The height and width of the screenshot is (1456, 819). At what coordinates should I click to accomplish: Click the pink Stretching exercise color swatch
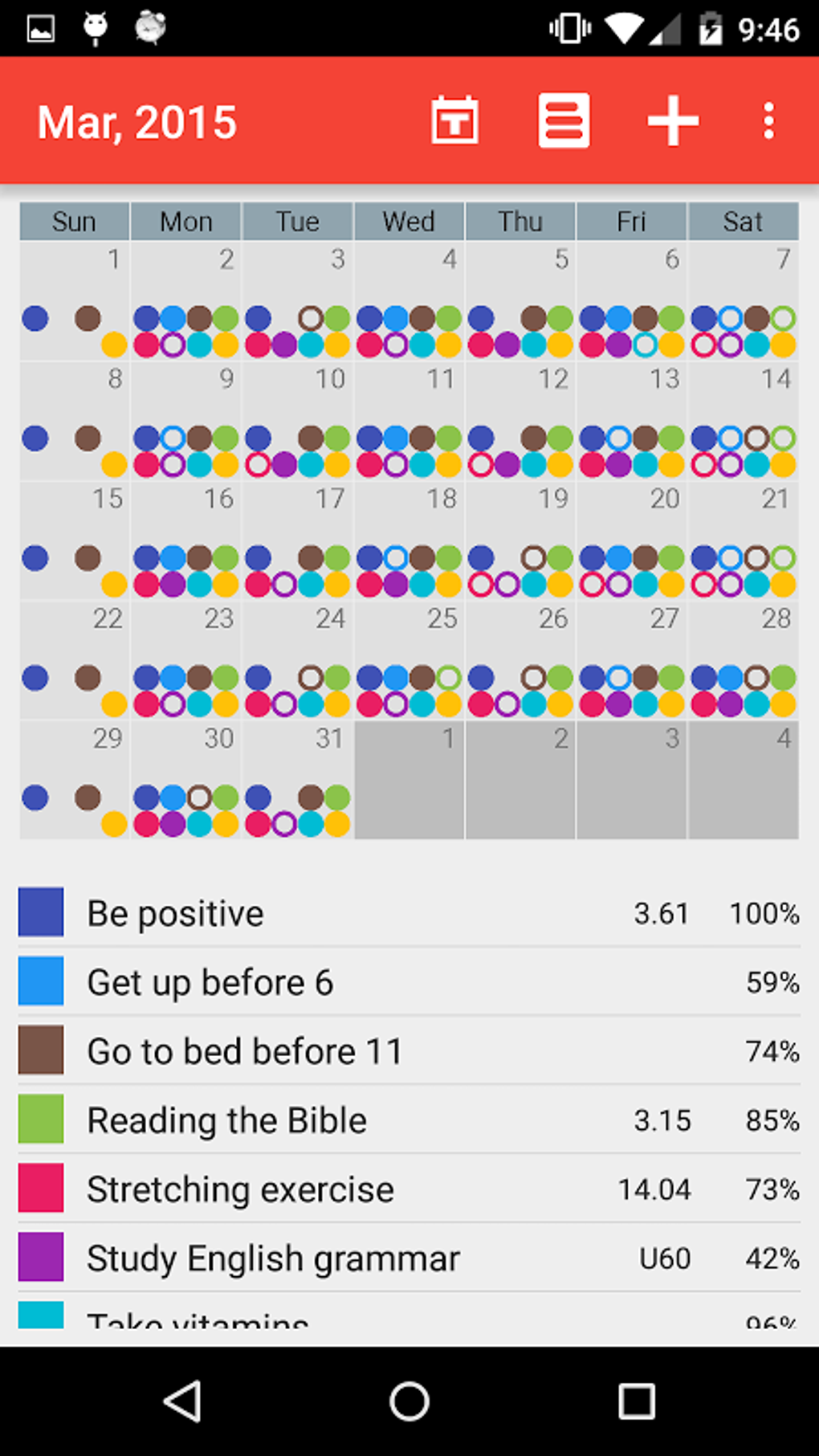(x=41, y=1188)
